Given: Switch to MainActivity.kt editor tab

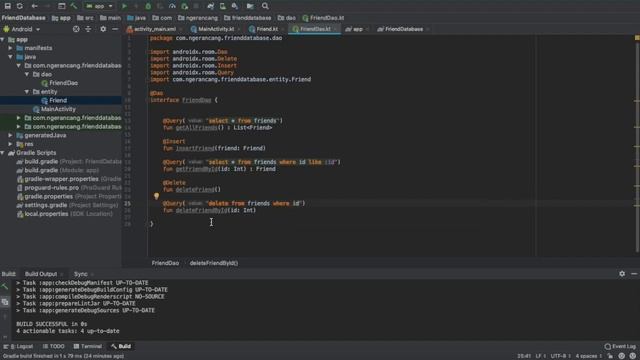Looking at the screenshot, I should point(216,29).
